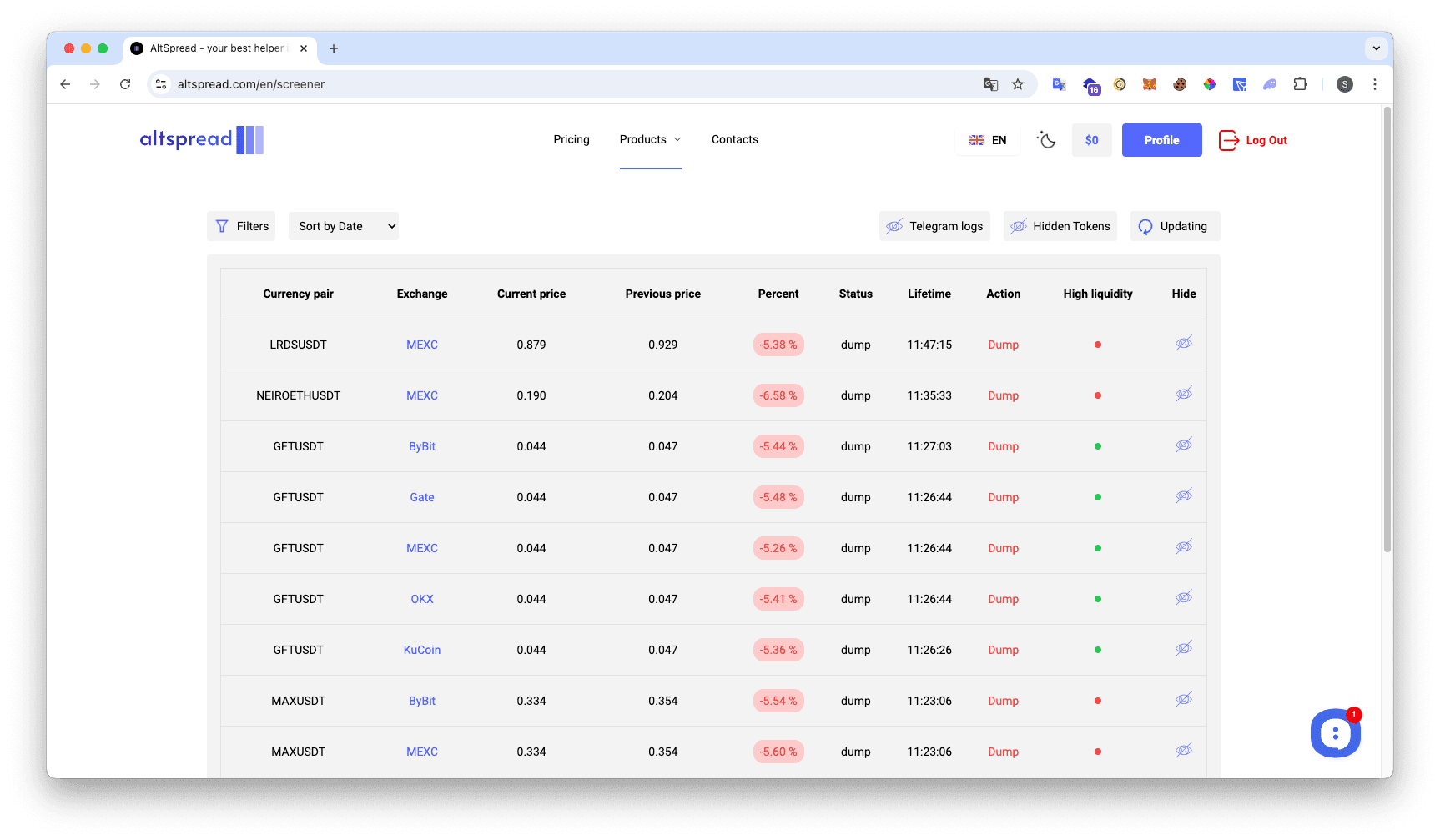1440x840 pixels.
Task: Go to Pricing page
Action: pos(571,139)
